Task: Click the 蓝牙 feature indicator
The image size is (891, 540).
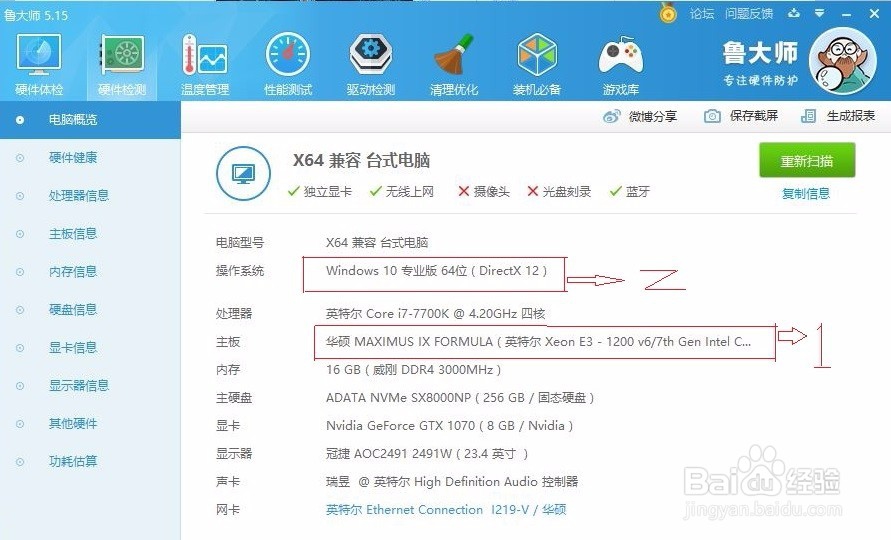Action: click(x=629, y=192)
